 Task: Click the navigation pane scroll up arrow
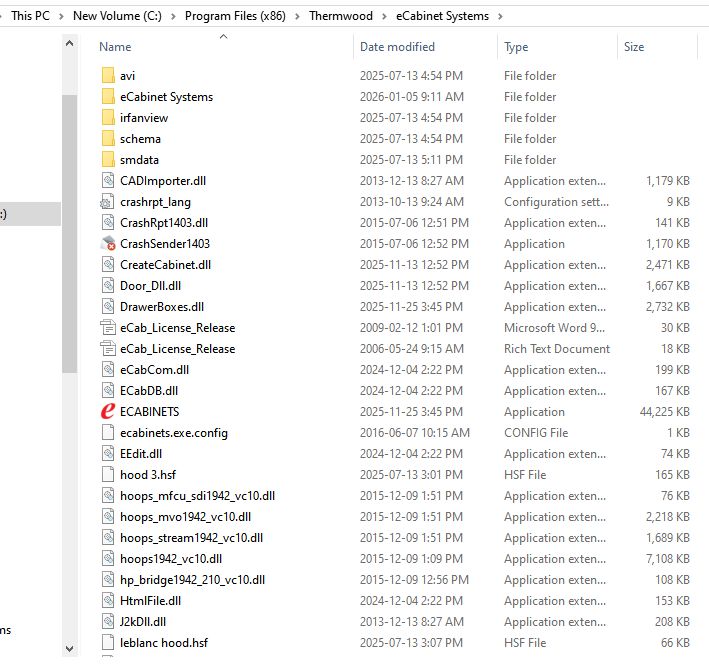click(69, 45)
